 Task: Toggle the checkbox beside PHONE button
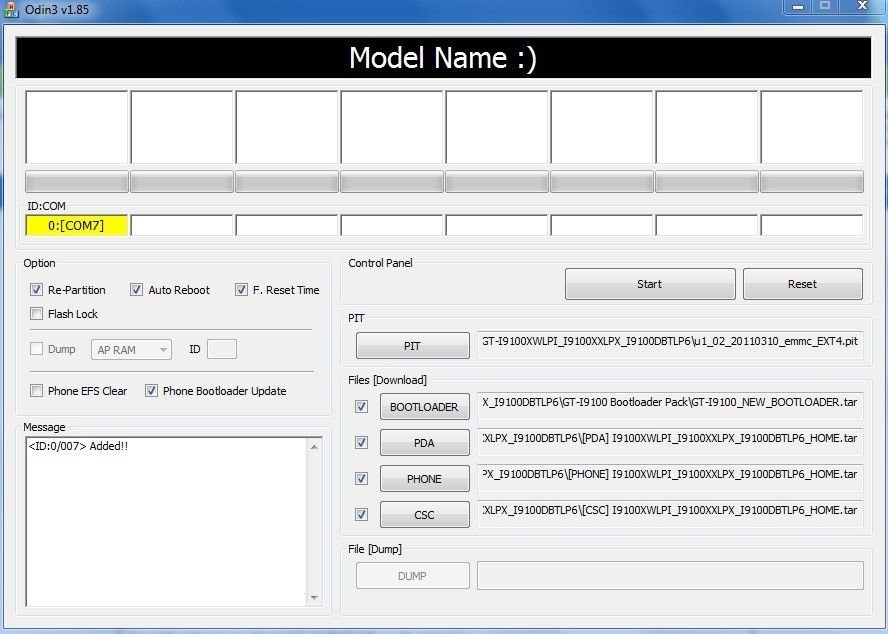point(361,479)
